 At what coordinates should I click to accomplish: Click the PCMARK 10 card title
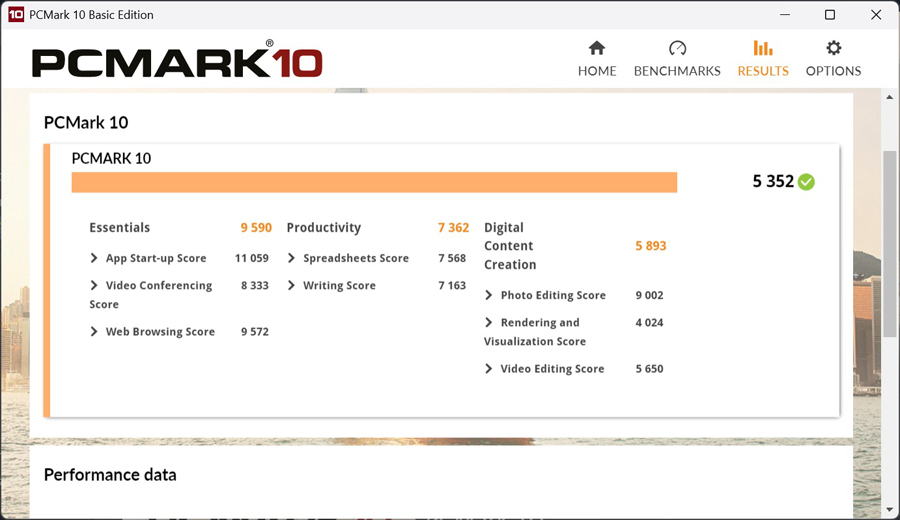pos(111,158)
